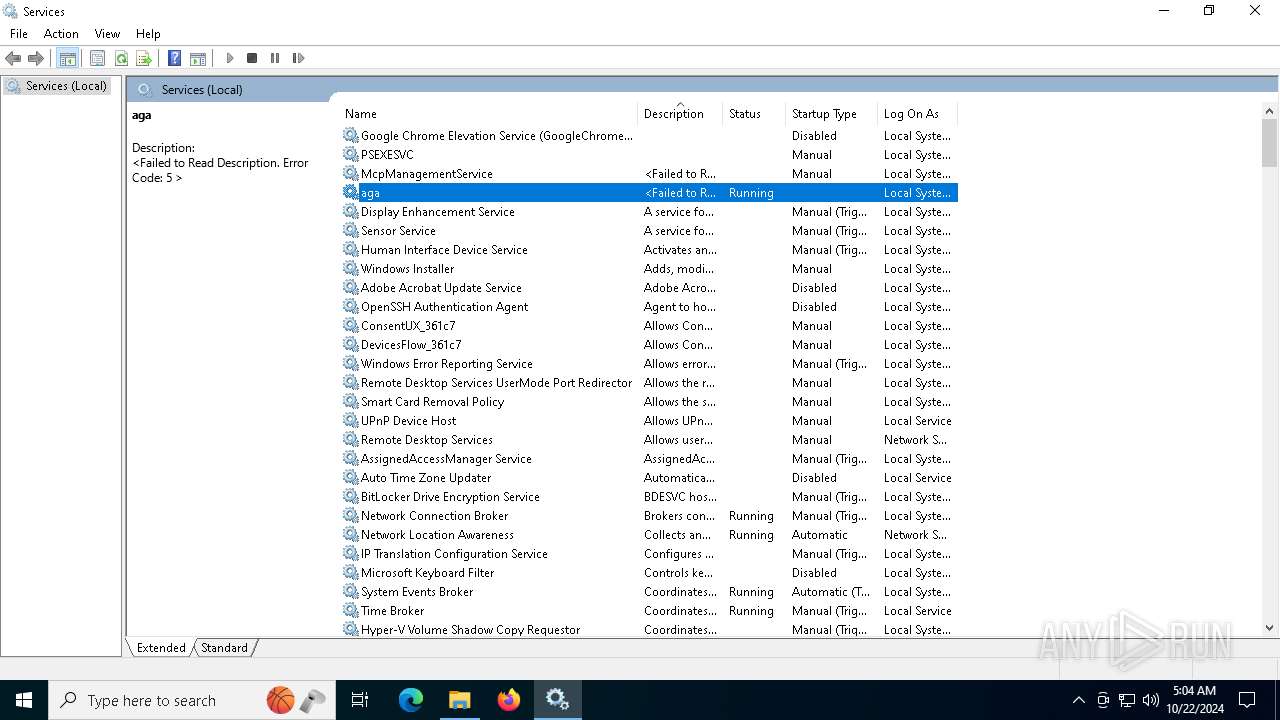Open the Help toolbar icon
The image size is (1280, 720).
(174, 58)
